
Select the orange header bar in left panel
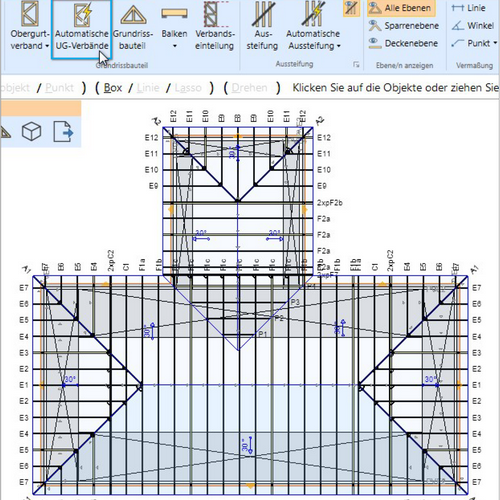(x=41, y=108)
